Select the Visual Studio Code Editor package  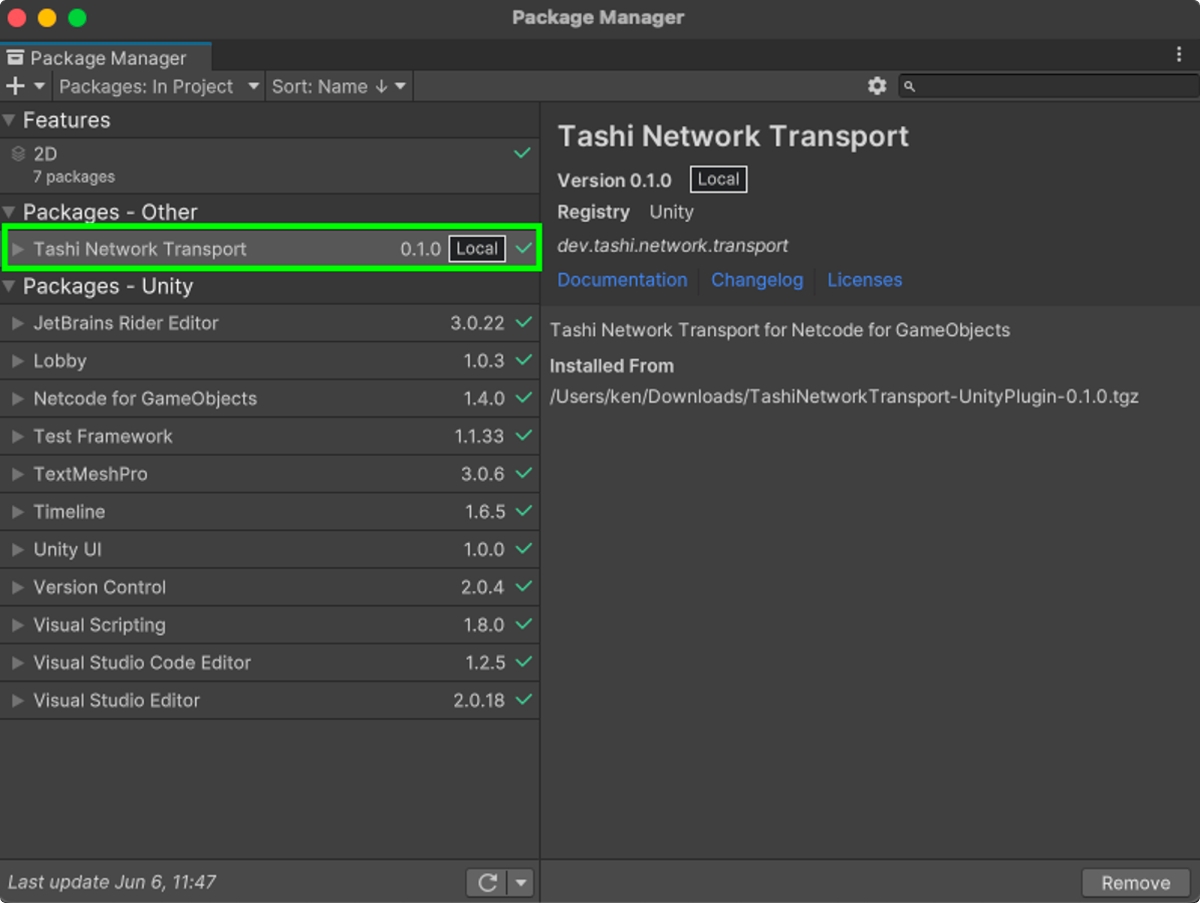click(x=270, y=663)
